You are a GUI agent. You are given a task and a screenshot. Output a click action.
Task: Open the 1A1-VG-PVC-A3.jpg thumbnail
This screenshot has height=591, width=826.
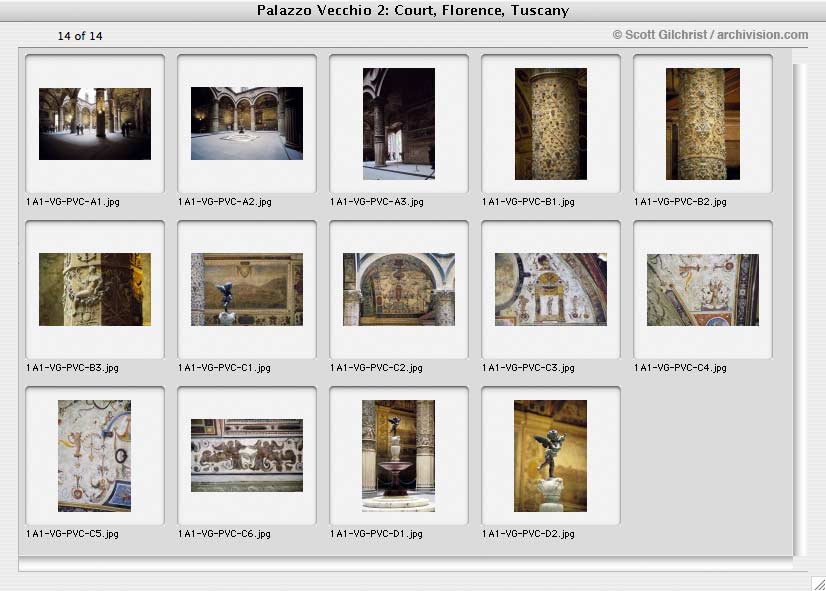tap(399, 124)
